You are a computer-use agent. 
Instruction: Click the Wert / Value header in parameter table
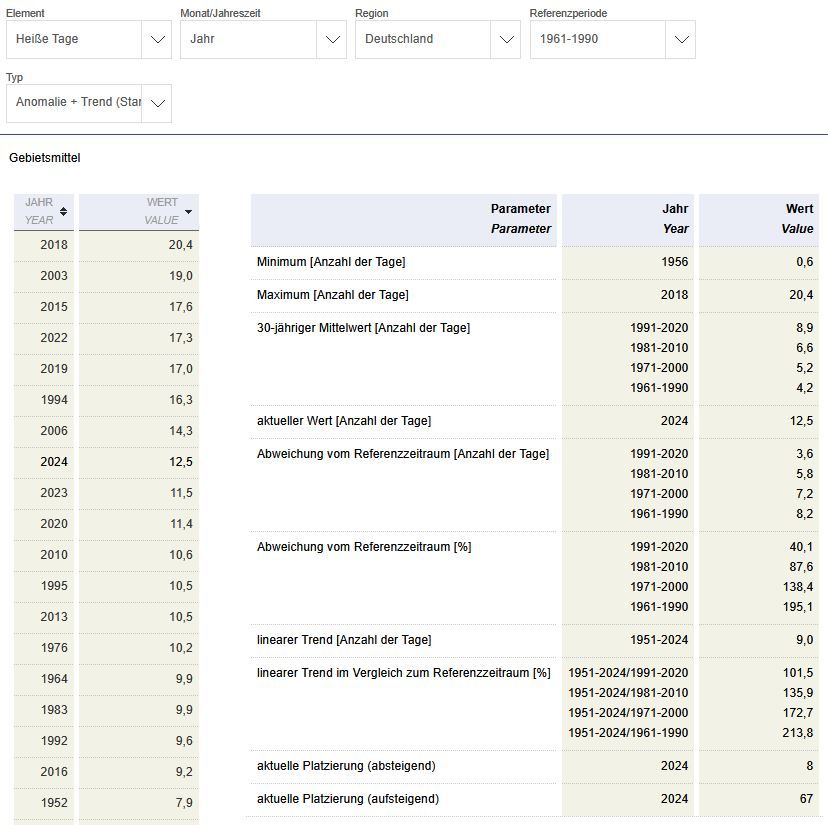click(x=758, y=219)
